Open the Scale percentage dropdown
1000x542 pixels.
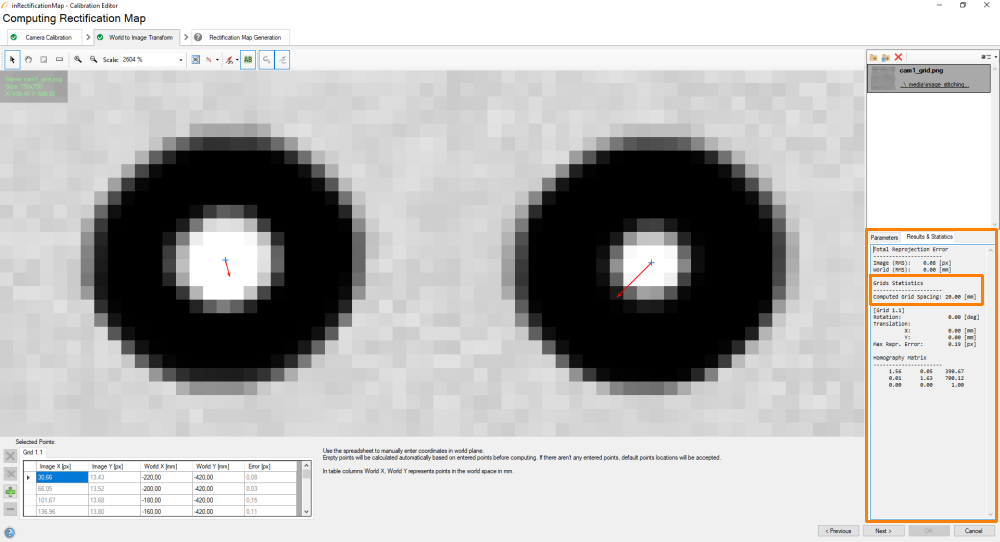click(x=181, y=60)
